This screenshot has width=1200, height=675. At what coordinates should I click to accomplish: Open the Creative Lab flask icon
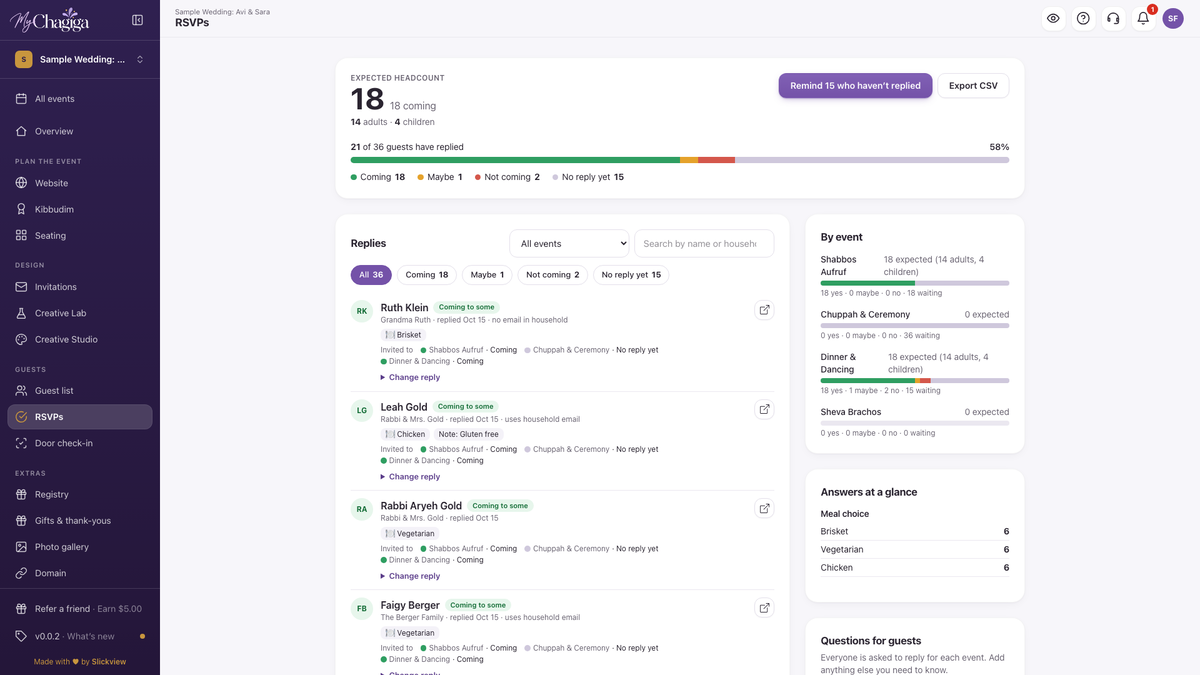point(22,313)
